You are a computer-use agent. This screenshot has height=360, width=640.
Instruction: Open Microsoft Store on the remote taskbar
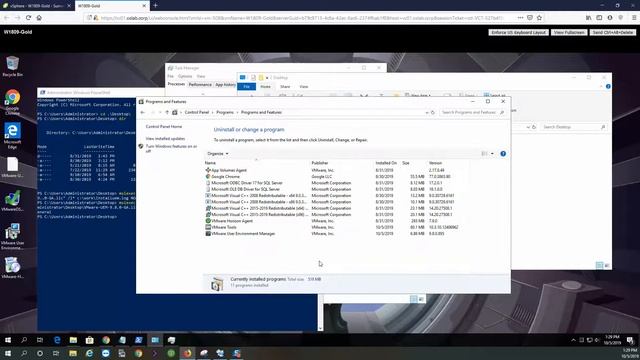tap(89, 340)
